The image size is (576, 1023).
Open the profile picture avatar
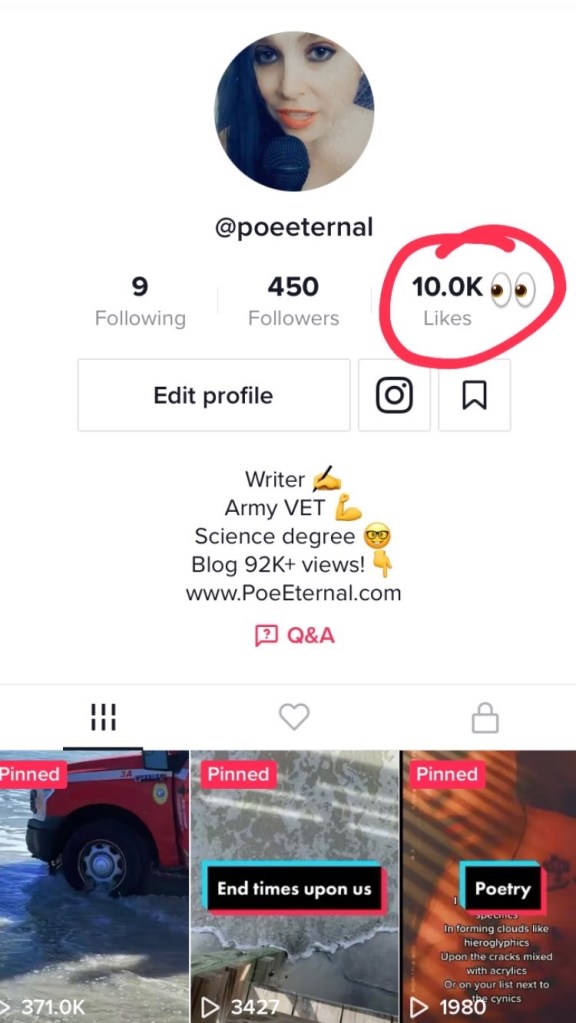pos(294,112)
